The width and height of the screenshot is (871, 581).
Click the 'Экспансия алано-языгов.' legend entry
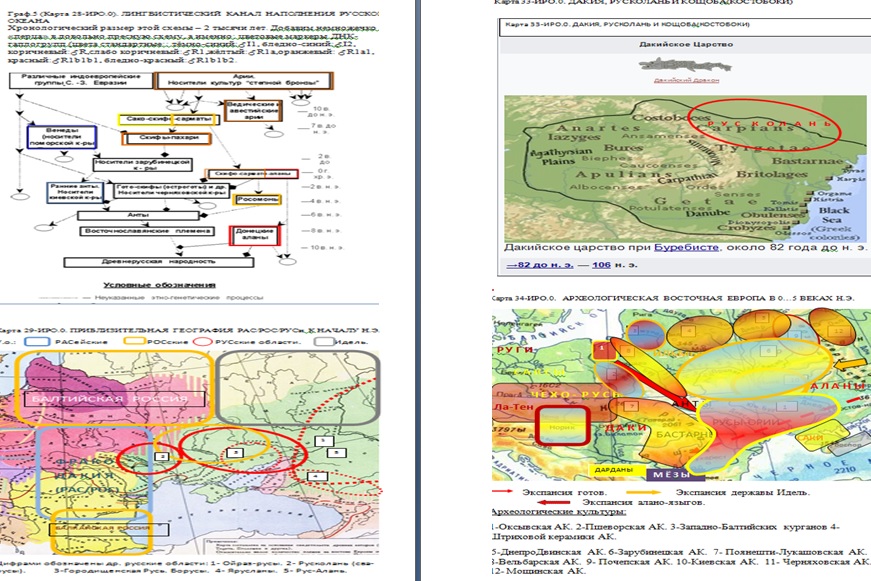(644, 502)
